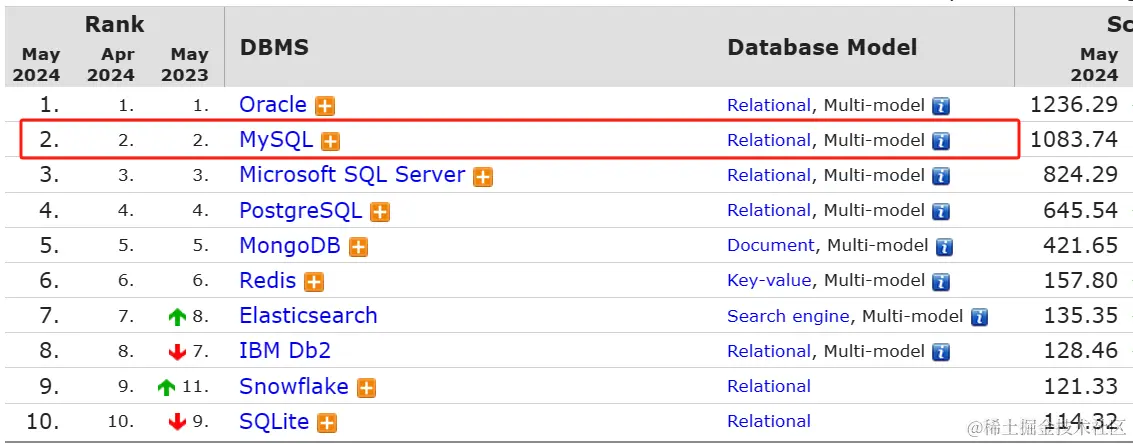
Task: Expand the plus icon next to Oracle
Action: click(x=324, y=106)
